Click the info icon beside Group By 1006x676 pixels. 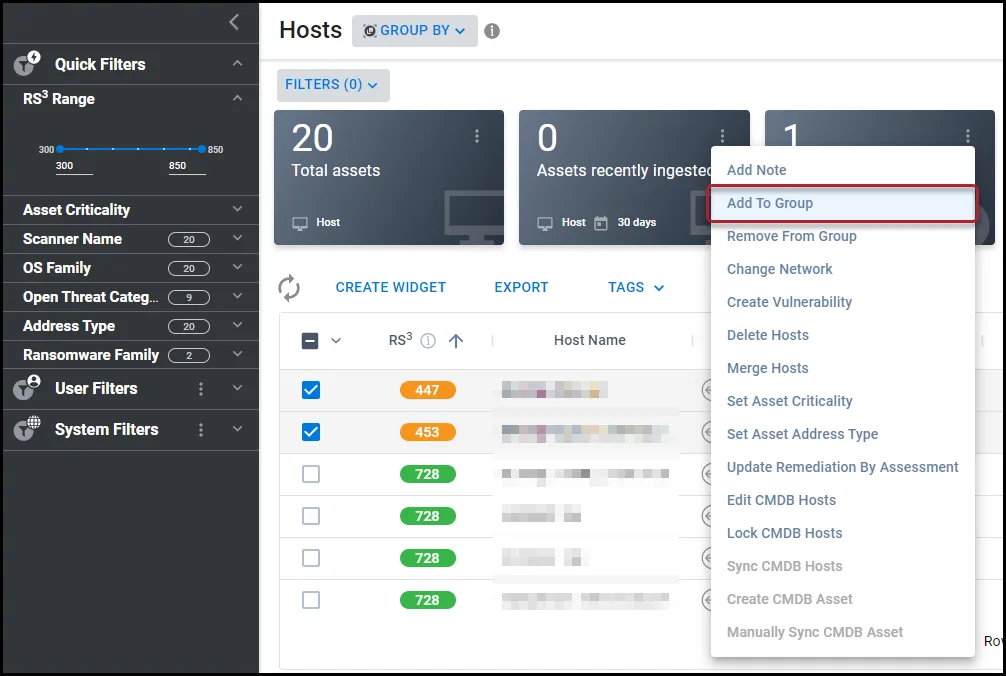coord(492,31)
